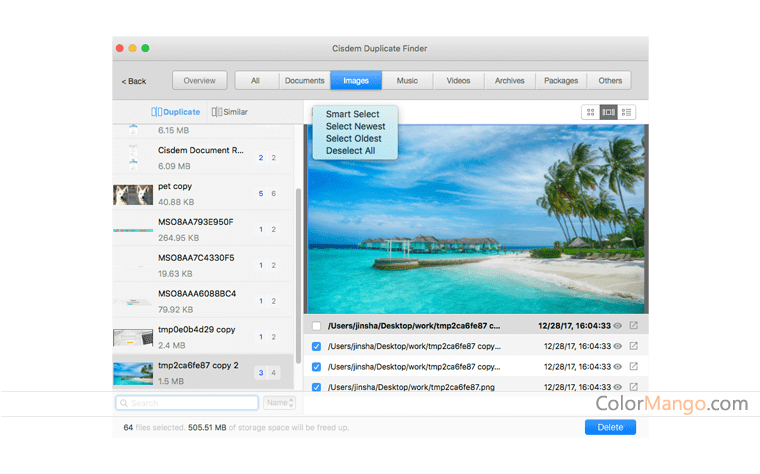This screenshot has height=474, width=760.
Task: Click the Delete button
Action: point(609,427)
